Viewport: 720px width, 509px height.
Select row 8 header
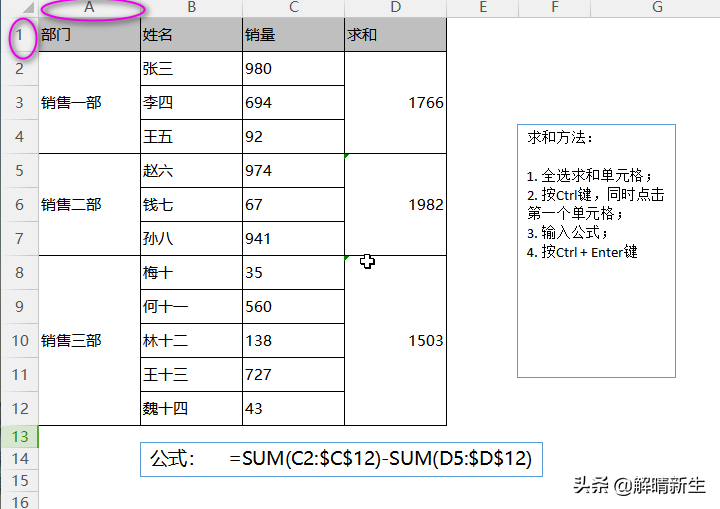coord(20,272)
